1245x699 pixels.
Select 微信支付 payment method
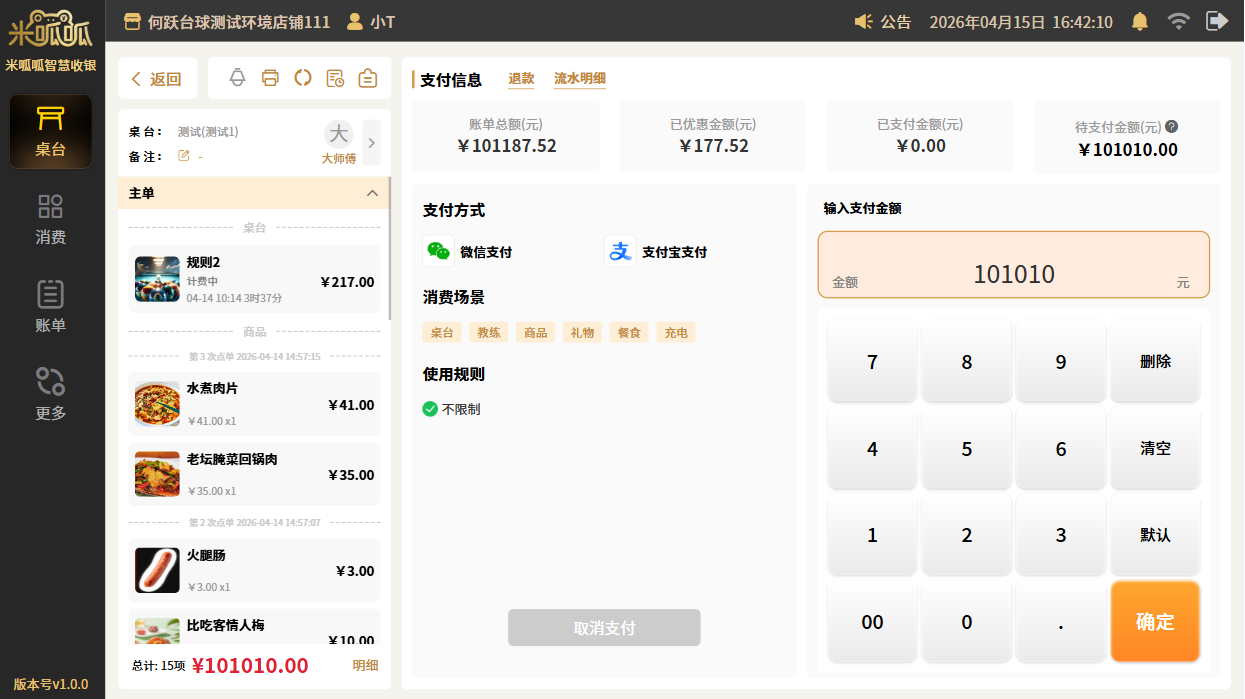[x=468, y=251]
